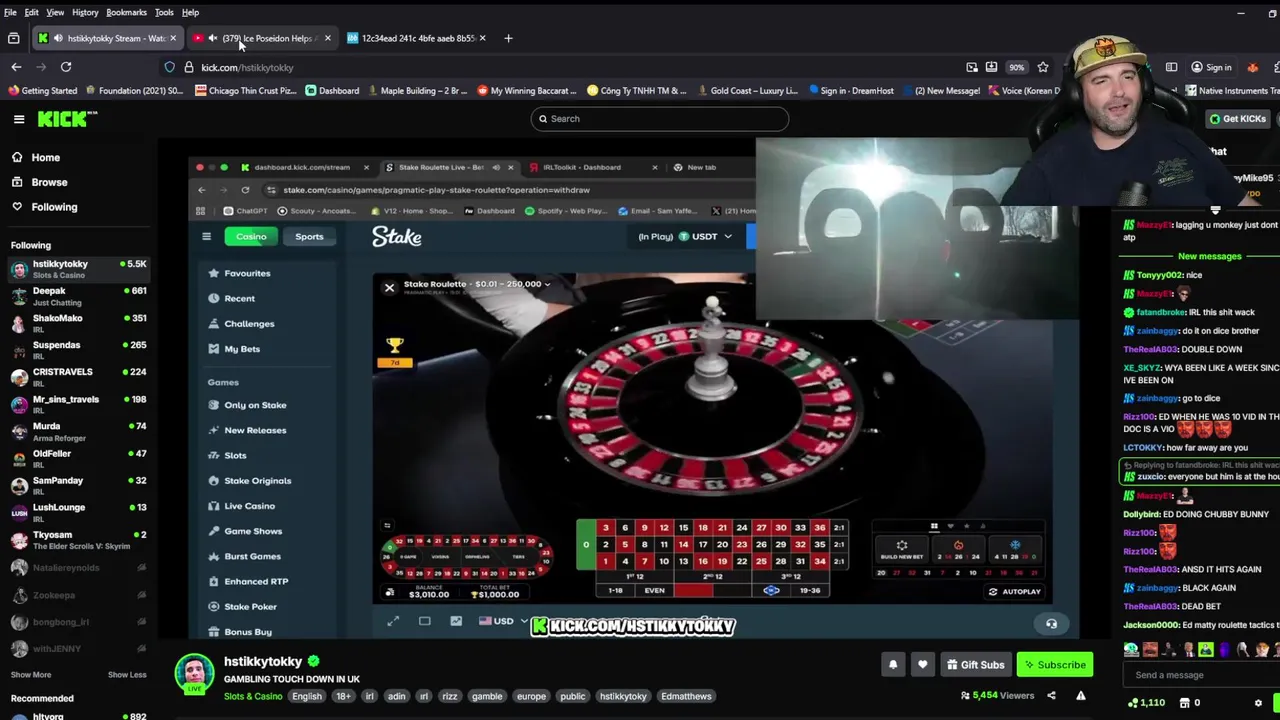1280x720 pixels.
Task: Click the trophy icon in Stake Roulette
Action: [x=395, y=346]
